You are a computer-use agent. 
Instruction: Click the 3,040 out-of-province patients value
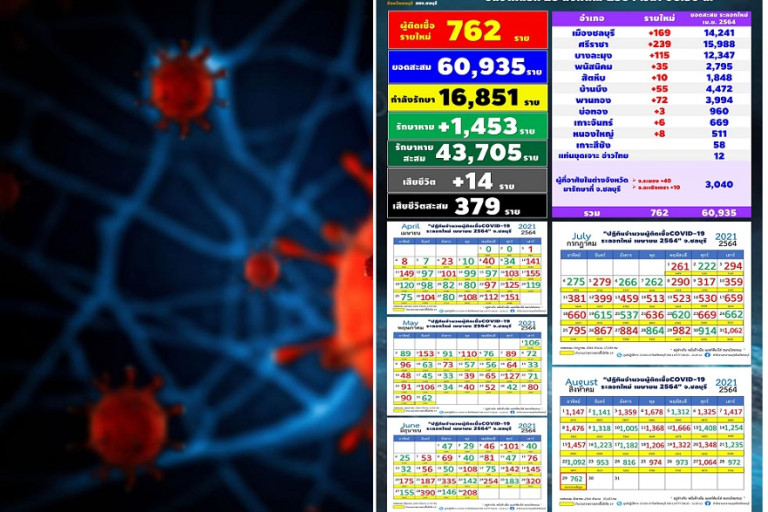[x=718, y=184]
